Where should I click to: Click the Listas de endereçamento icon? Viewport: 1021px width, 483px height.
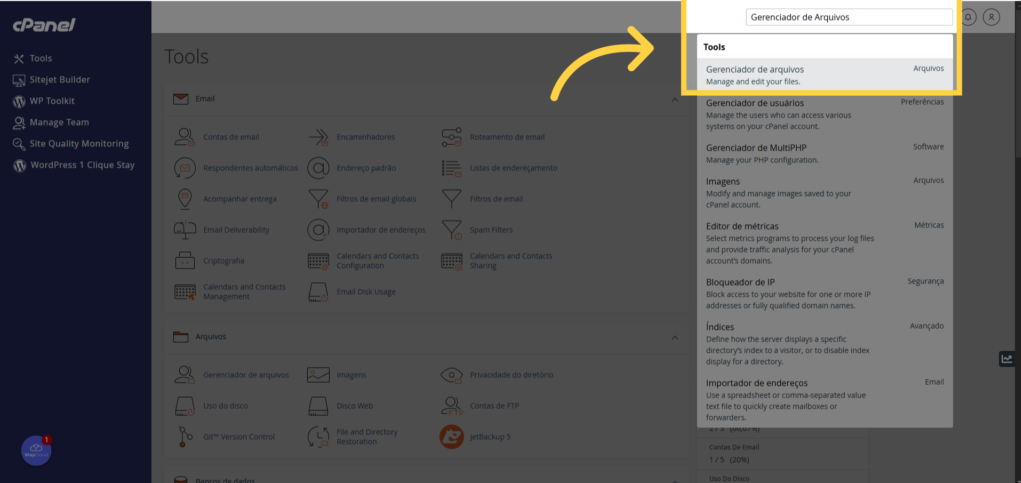click(451, 168)
